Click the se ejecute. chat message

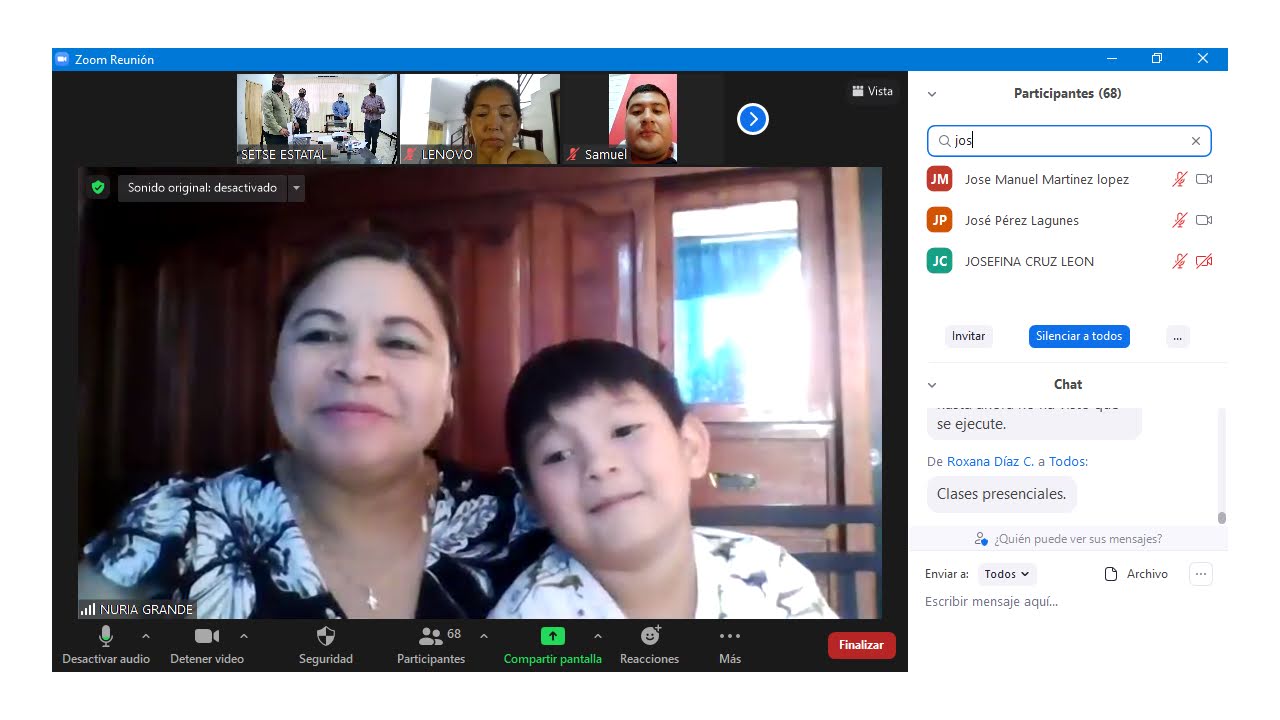tap(1034, 424)
